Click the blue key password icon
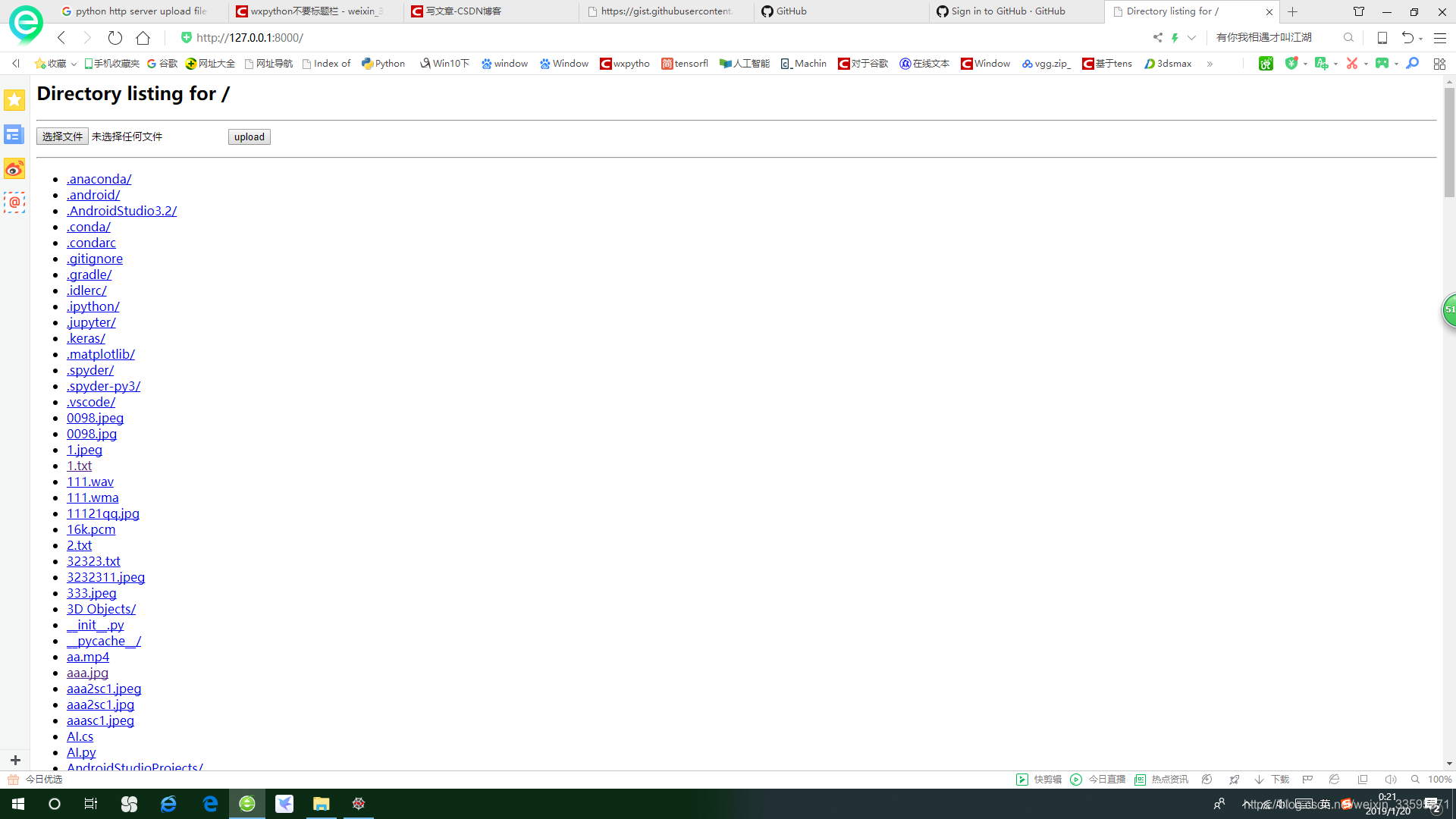 (x=1412, y=64)
